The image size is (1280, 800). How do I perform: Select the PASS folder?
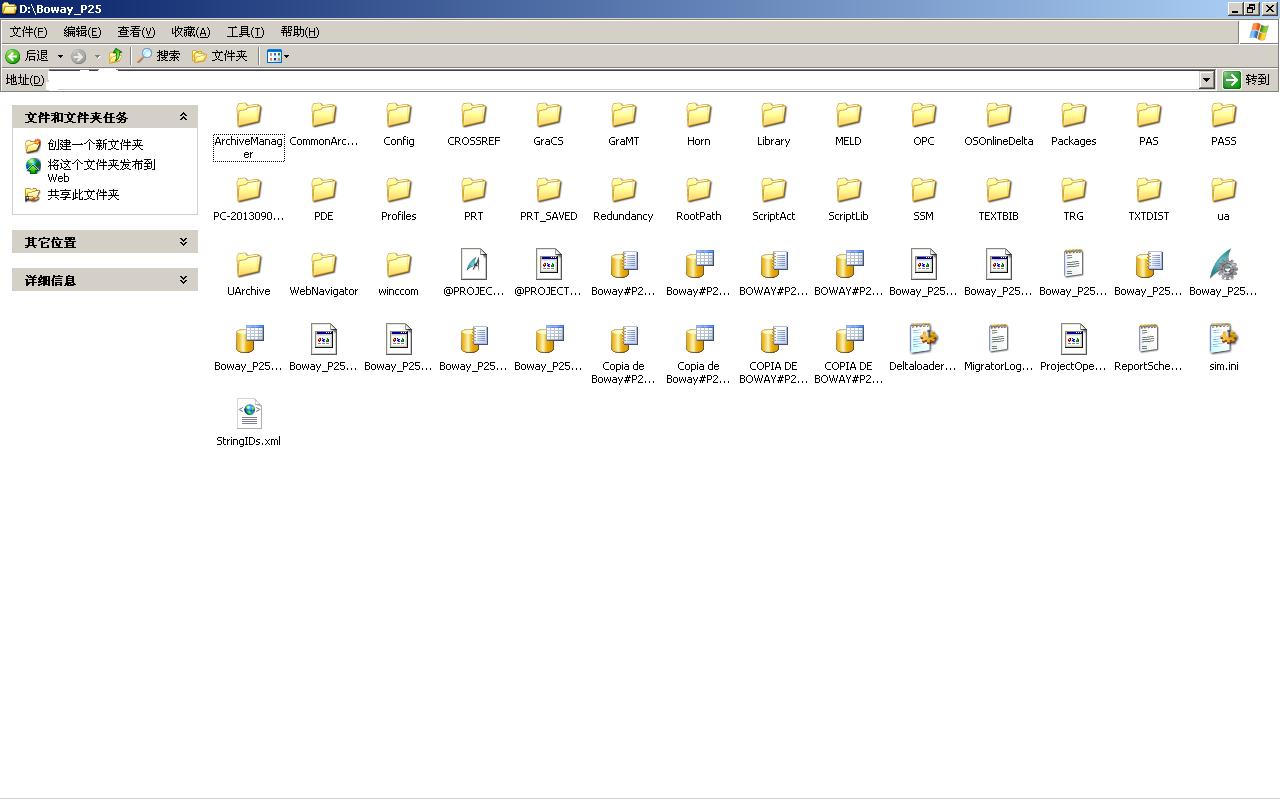[x=1224, y=125]
